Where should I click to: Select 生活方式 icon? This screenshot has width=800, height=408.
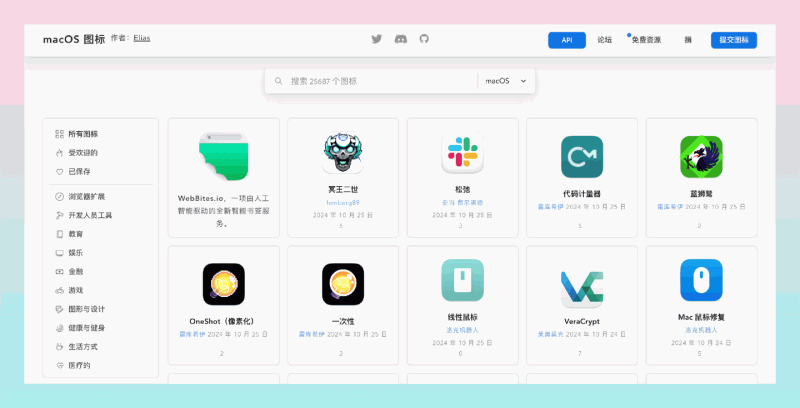click(x=59, y=347)
